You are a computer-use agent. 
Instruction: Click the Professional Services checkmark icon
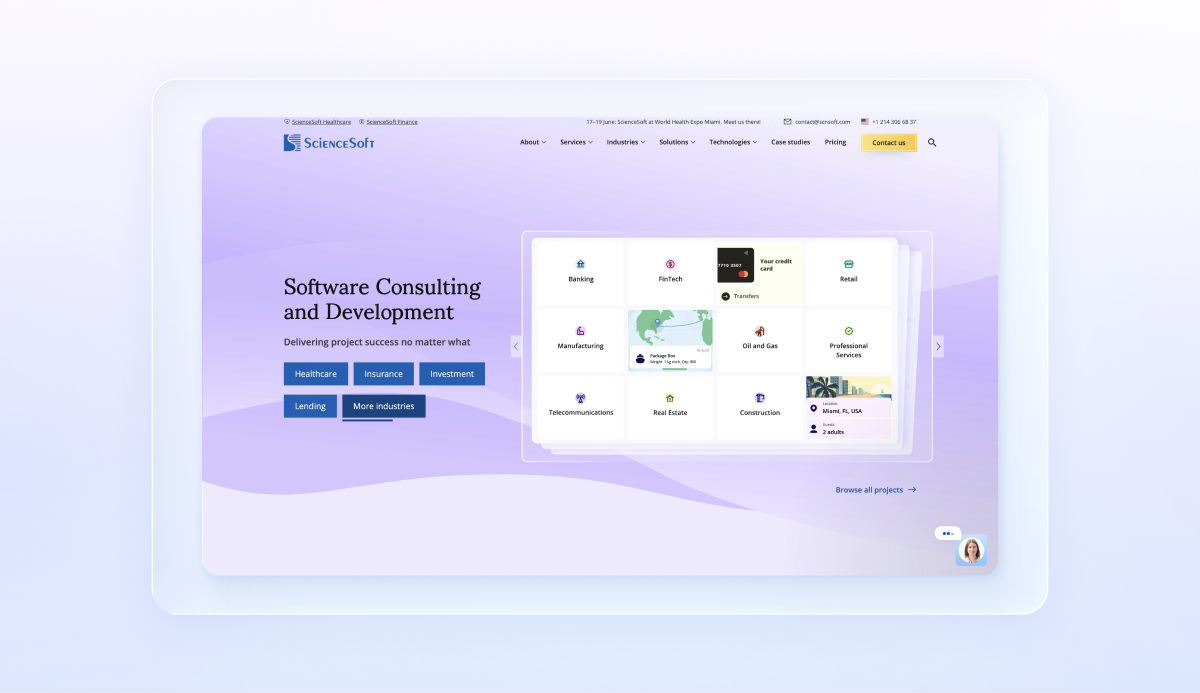849,330
